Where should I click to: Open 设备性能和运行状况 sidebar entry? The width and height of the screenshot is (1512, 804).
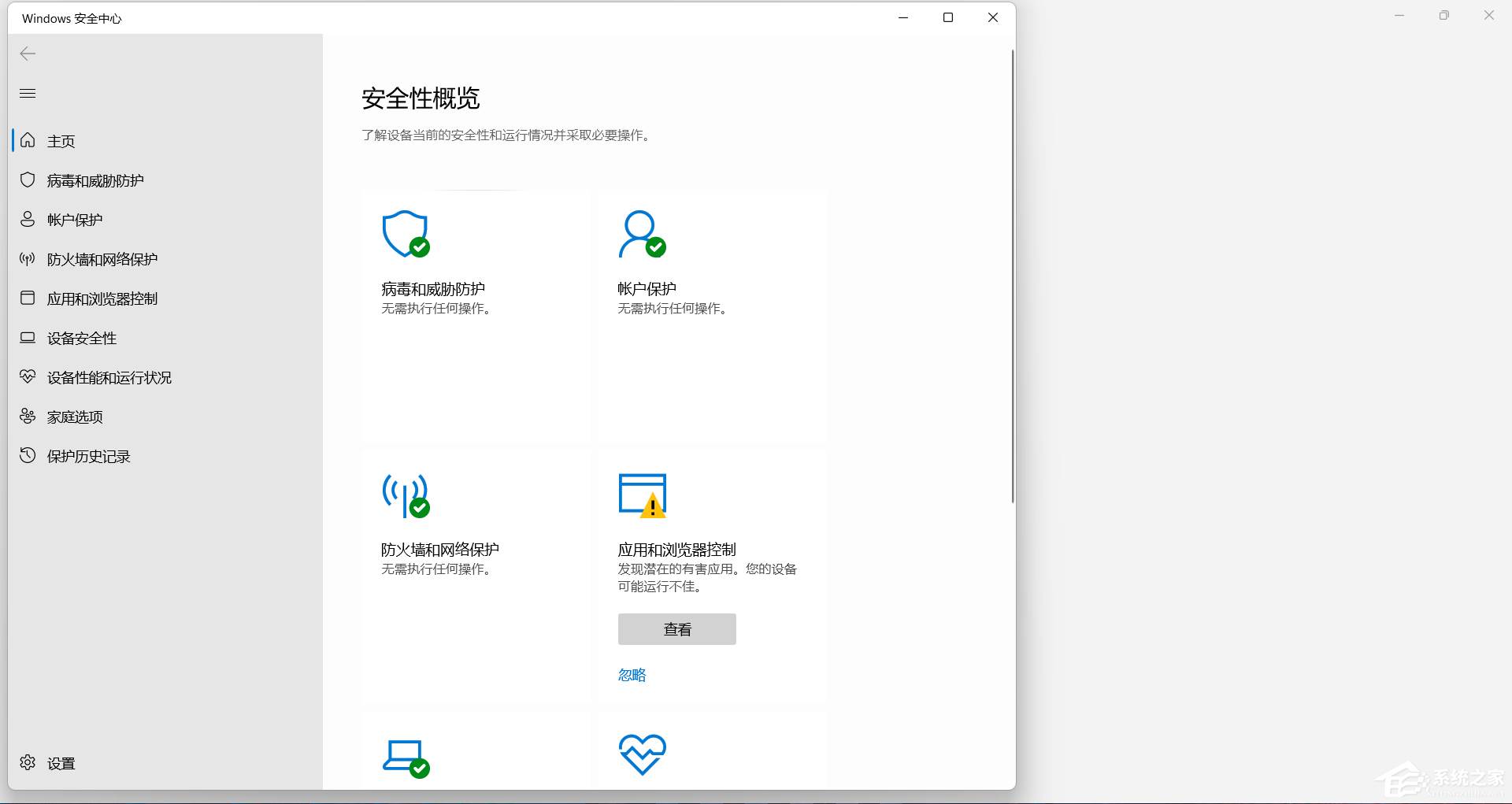(167, 377)
